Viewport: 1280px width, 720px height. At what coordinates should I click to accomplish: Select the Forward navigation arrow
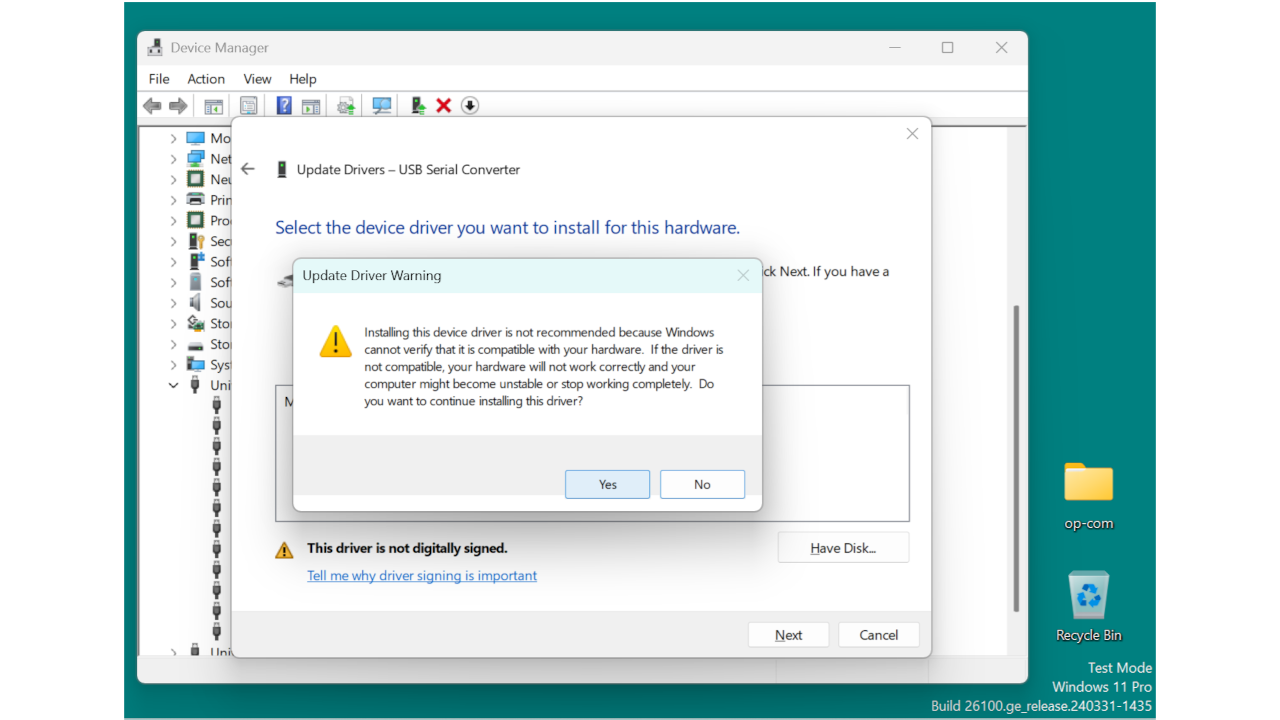click(178, 105)
